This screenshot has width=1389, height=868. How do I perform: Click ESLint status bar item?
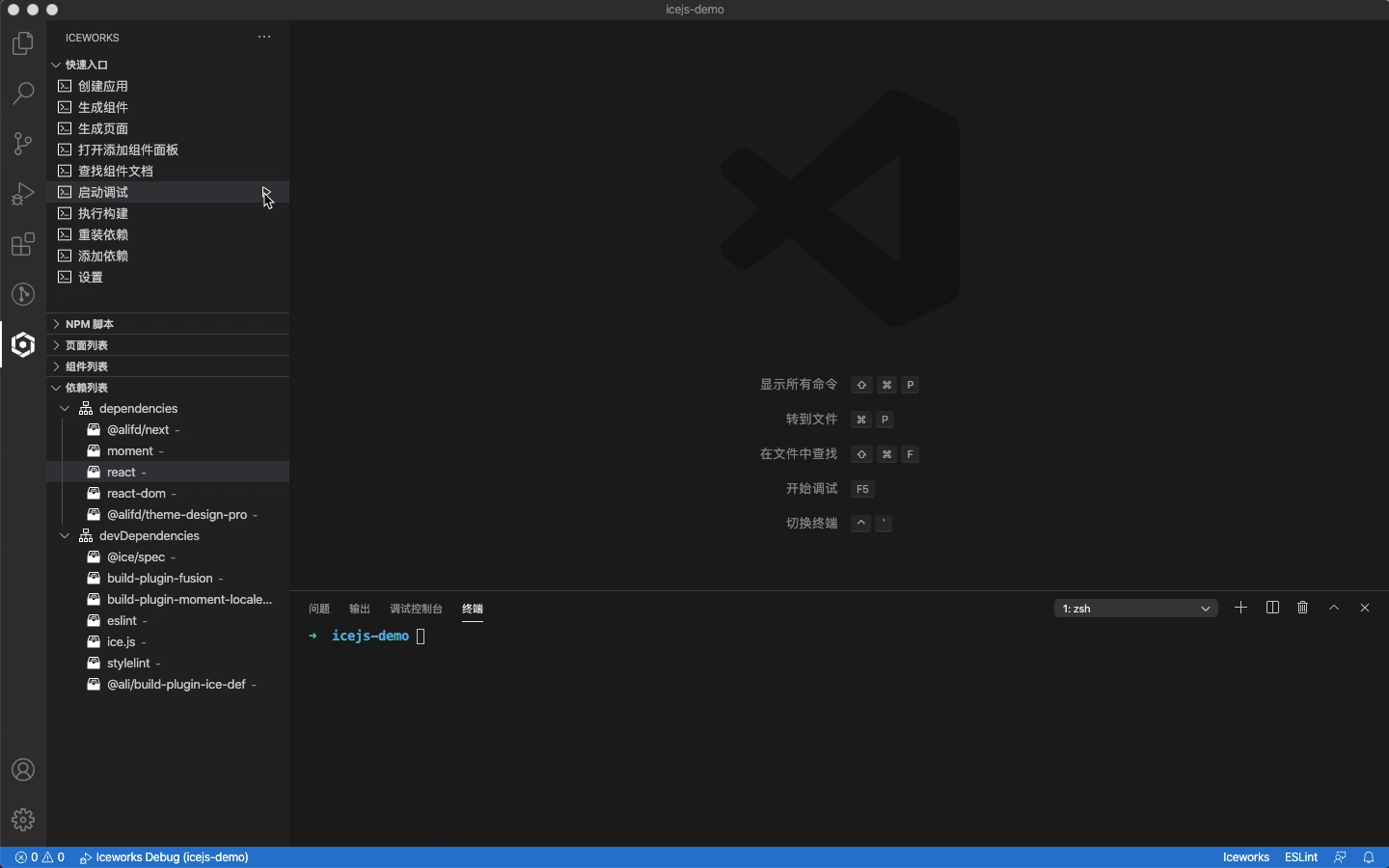click(x=1301, y=857)
